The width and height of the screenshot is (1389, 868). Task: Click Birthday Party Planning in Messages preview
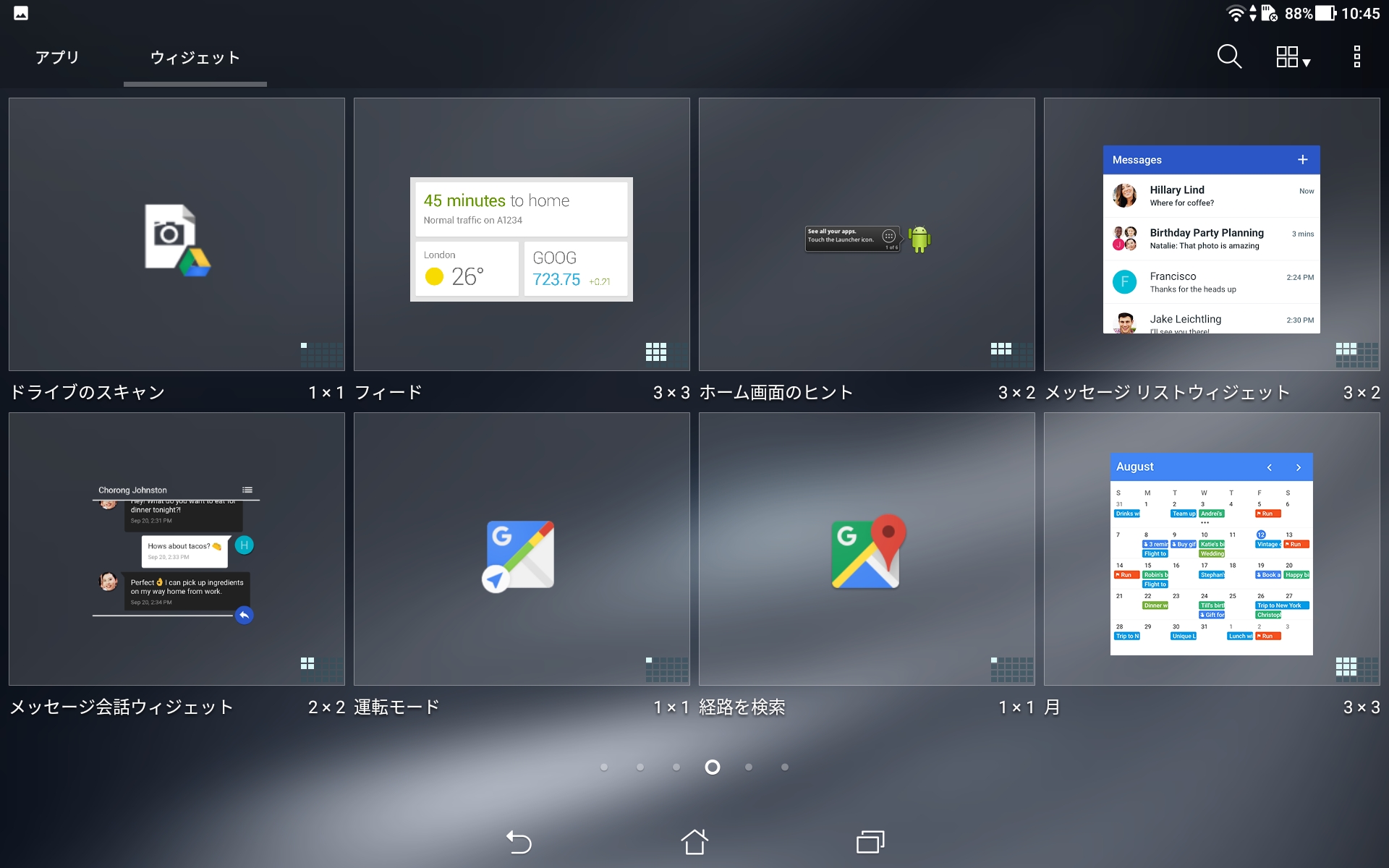[1212, 239]
